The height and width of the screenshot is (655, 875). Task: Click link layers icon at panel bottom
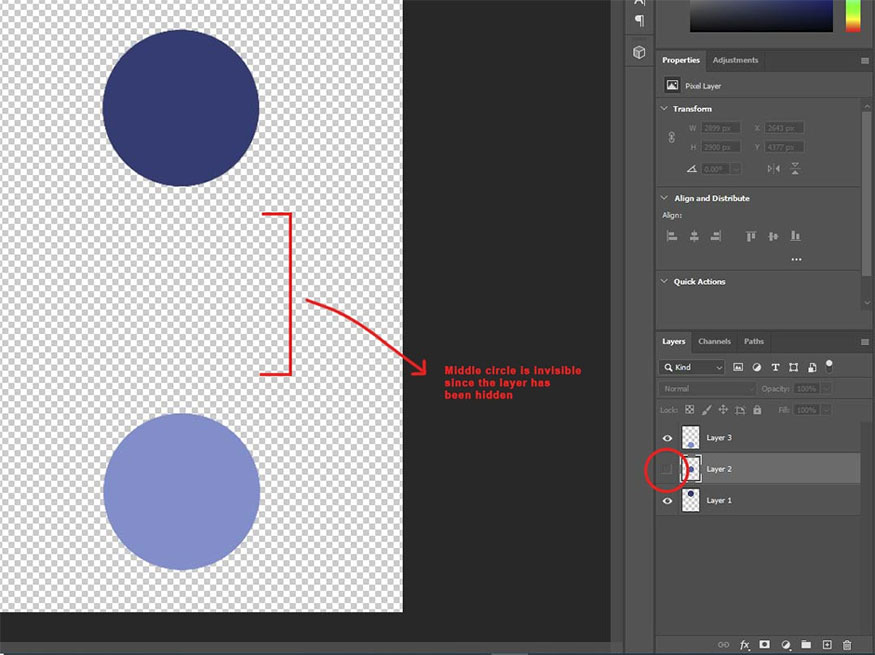coord(723,644)
